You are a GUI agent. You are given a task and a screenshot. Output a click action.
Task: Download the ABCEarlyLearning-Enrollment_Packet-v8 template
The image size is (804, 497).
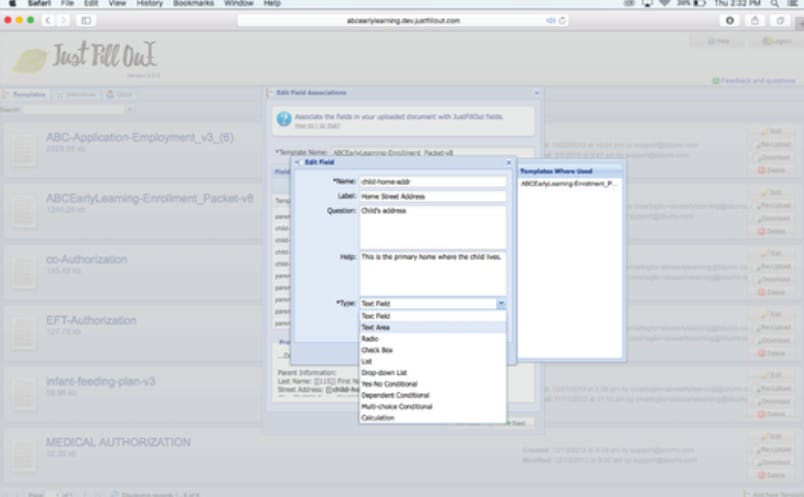(x=771, y=218)
